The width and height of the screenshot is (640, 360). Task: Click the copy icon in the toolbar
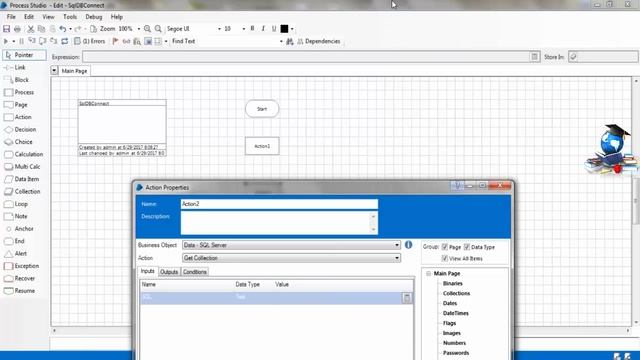[41, 29]
